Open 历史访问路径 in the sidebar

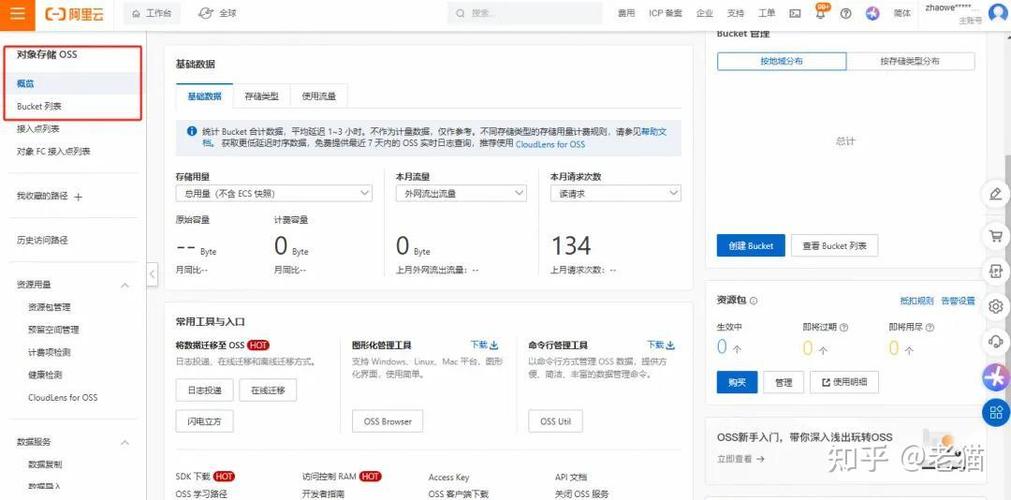[42, 240]
